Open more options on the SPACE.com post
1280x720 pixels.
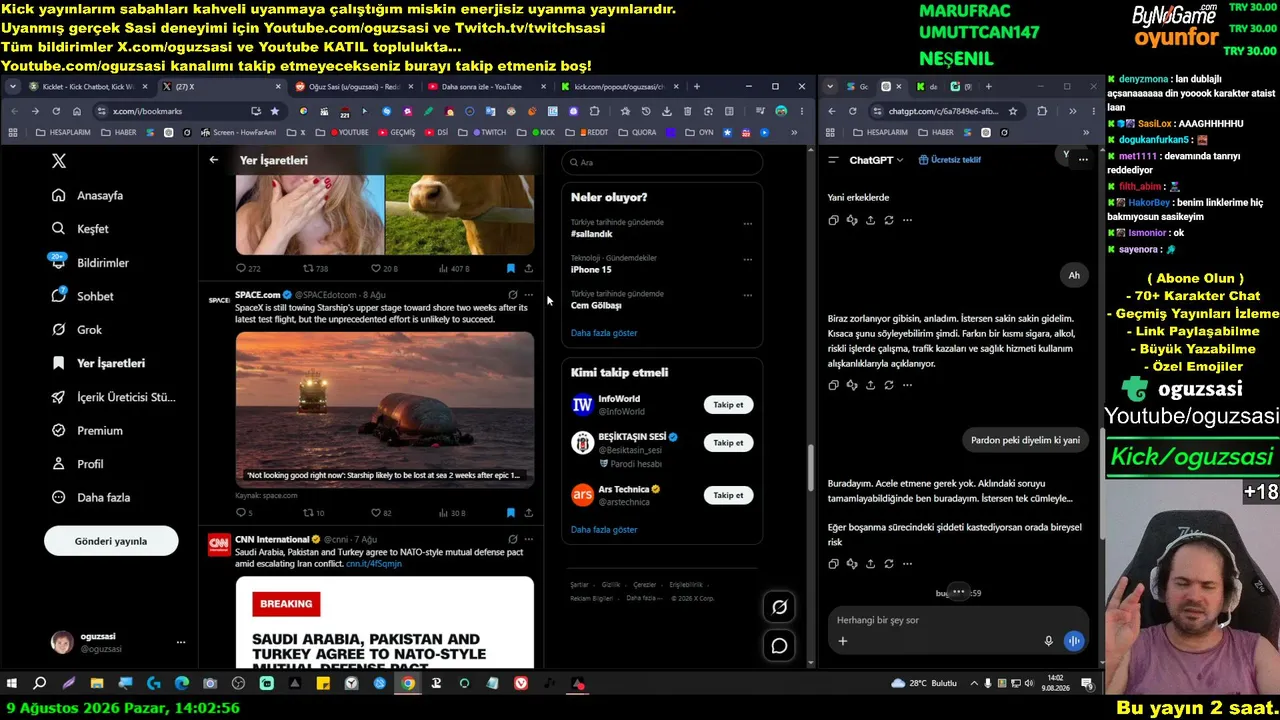(529, 295)
